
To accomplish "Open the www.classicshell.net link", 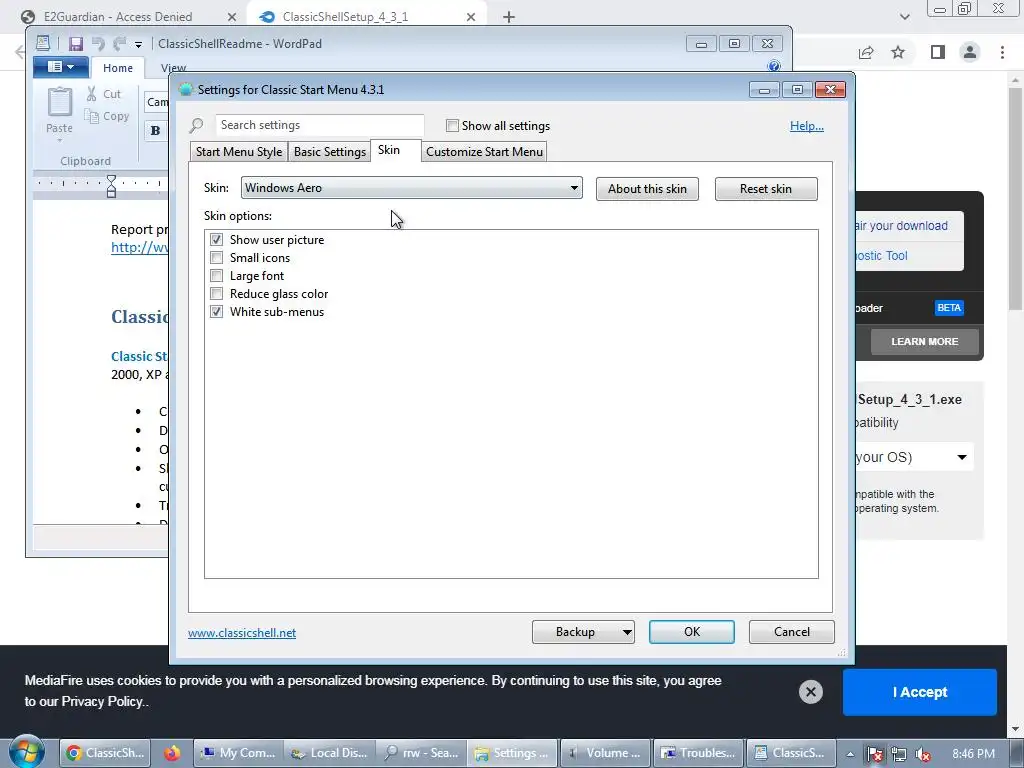I will pos(242,633).
